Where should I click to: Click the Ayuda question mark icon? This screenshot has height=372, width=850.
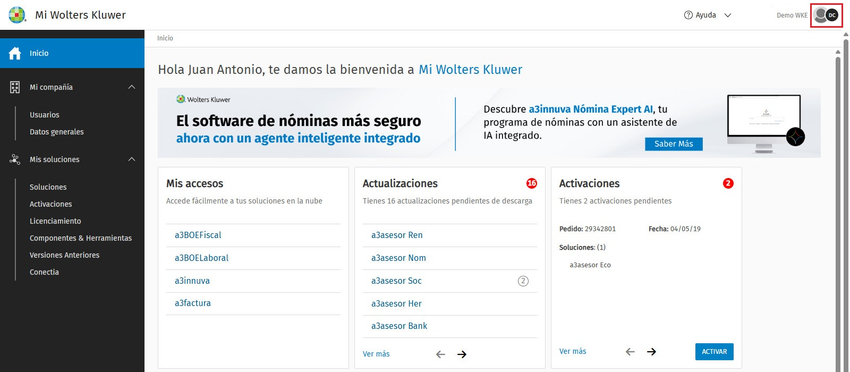click(x=688, y=15)
